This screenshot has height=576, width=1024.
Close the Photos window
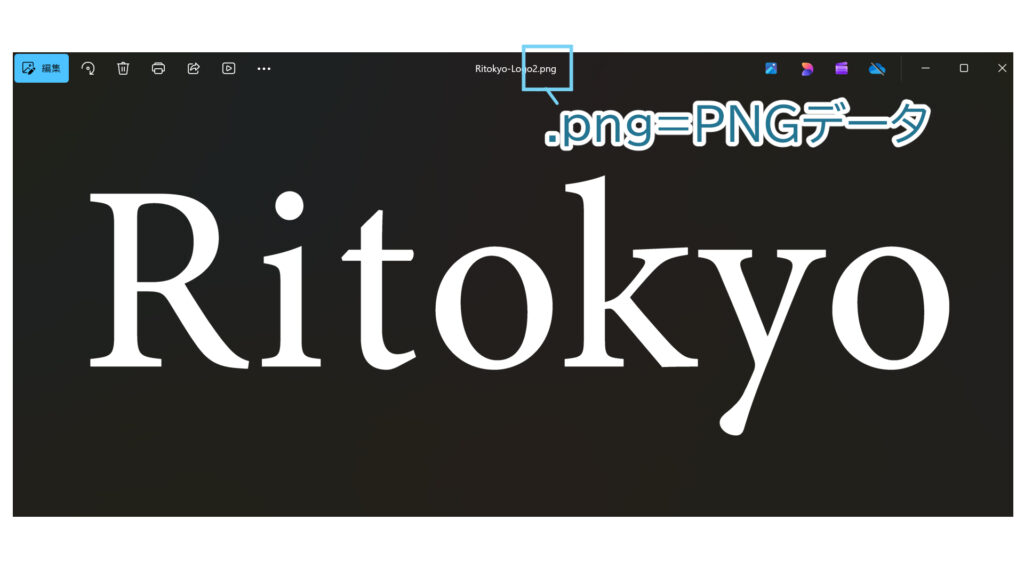point(1002,68)
